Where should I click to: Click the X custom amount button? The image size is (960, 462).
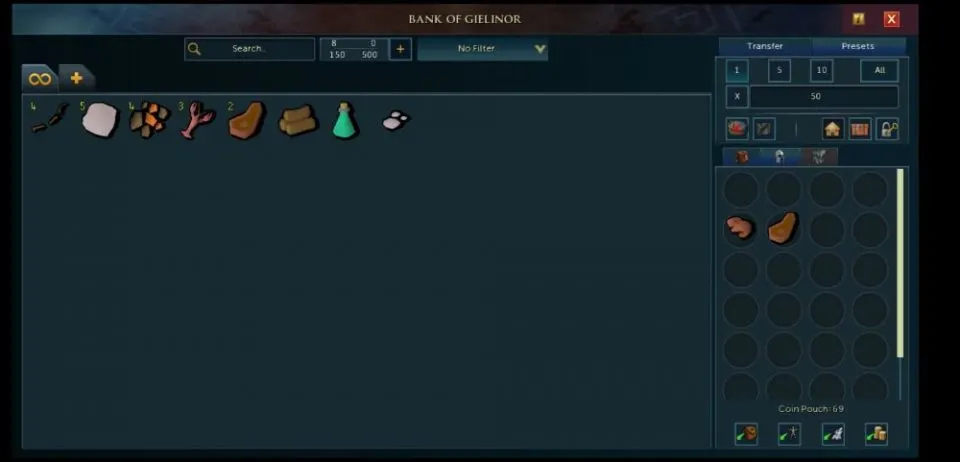737,97
